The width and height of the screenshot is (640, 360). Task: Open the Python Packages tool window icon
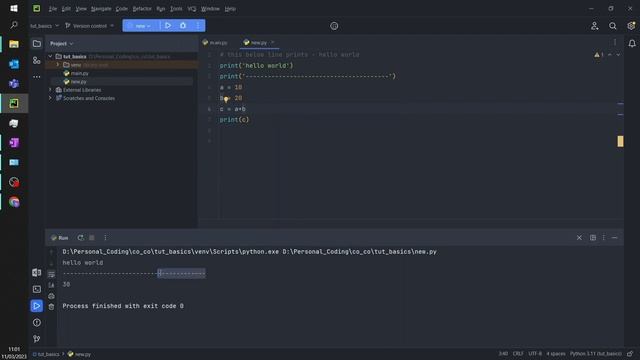point(37,273)
